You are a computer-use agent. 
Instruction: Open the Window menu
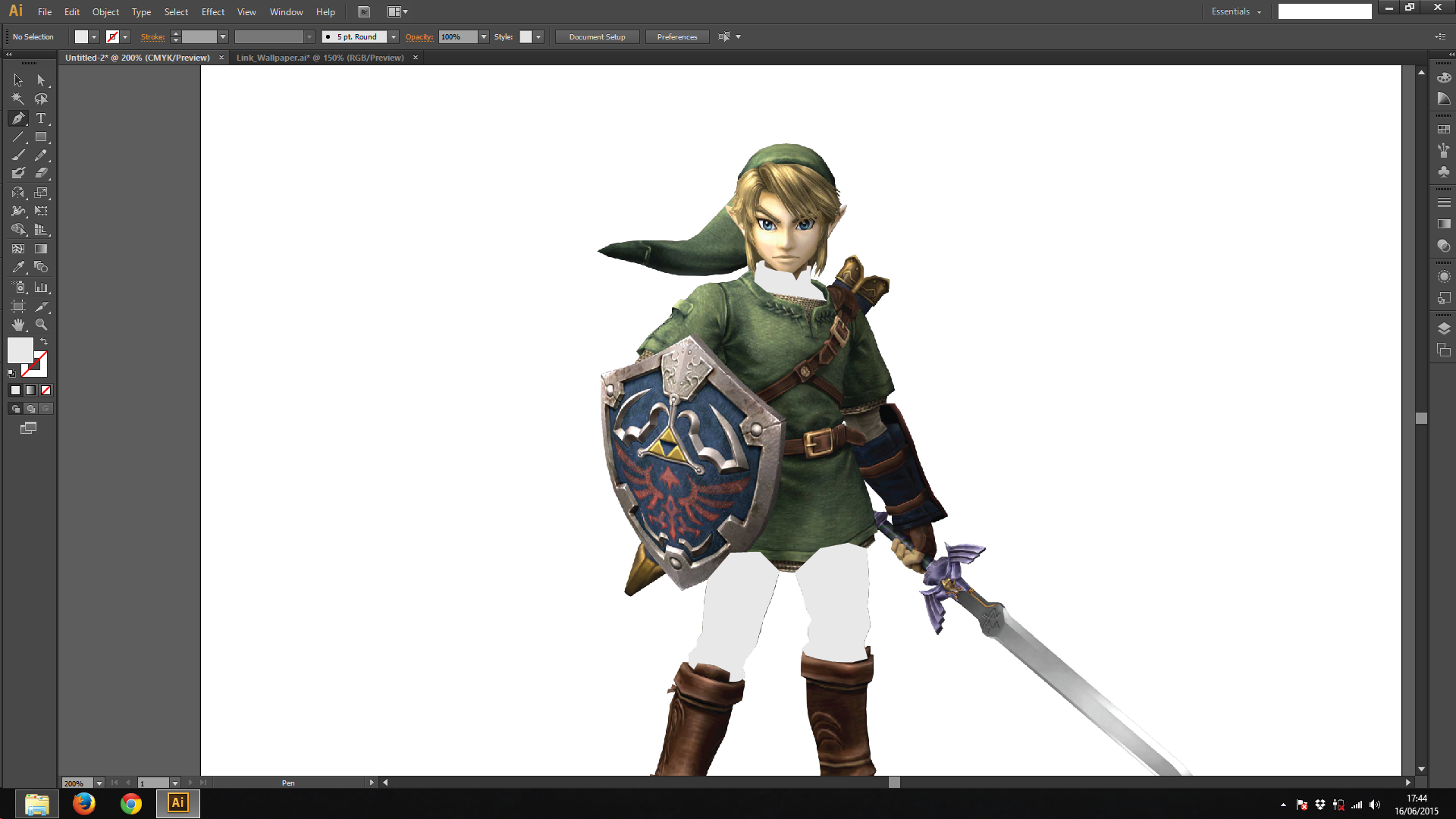point(286,12)
